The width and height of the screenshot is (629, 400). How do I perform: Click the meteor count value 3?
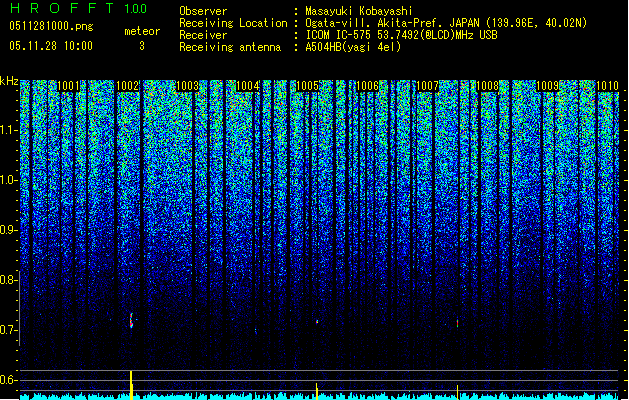point(142,46)
